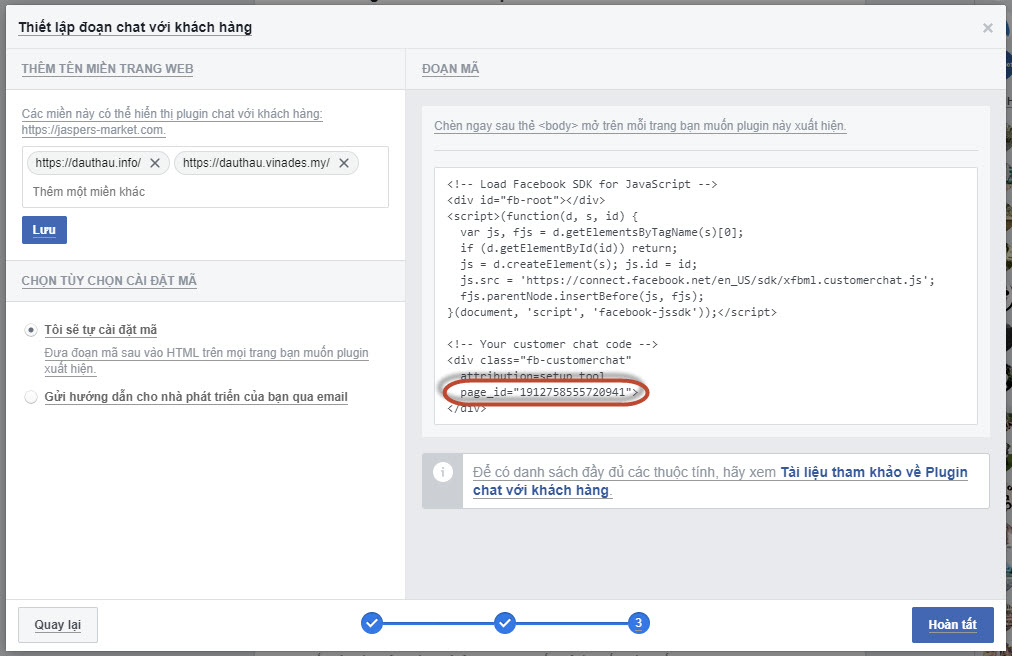The width and height of the screenshot is (1012, 656).
Task: Click the 'CHỌN TÙY CHỌN CÀI ĐẶT MÃ' heading
Action: [x=109, y=281]
